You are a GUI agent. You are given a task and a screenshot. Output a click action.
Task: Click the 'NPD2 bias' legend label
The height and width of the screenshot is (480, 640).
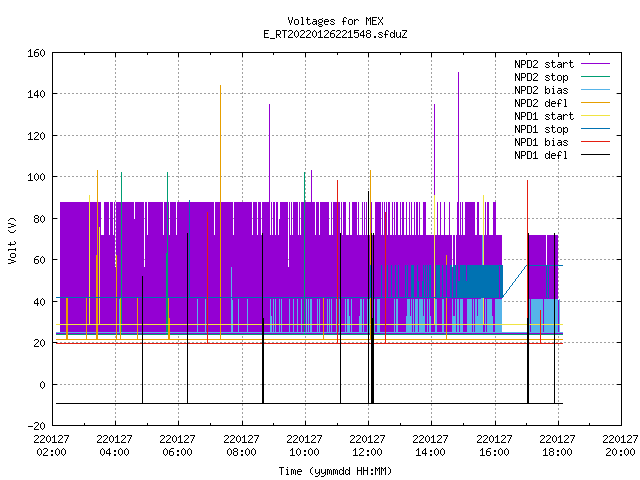(541, 90)
